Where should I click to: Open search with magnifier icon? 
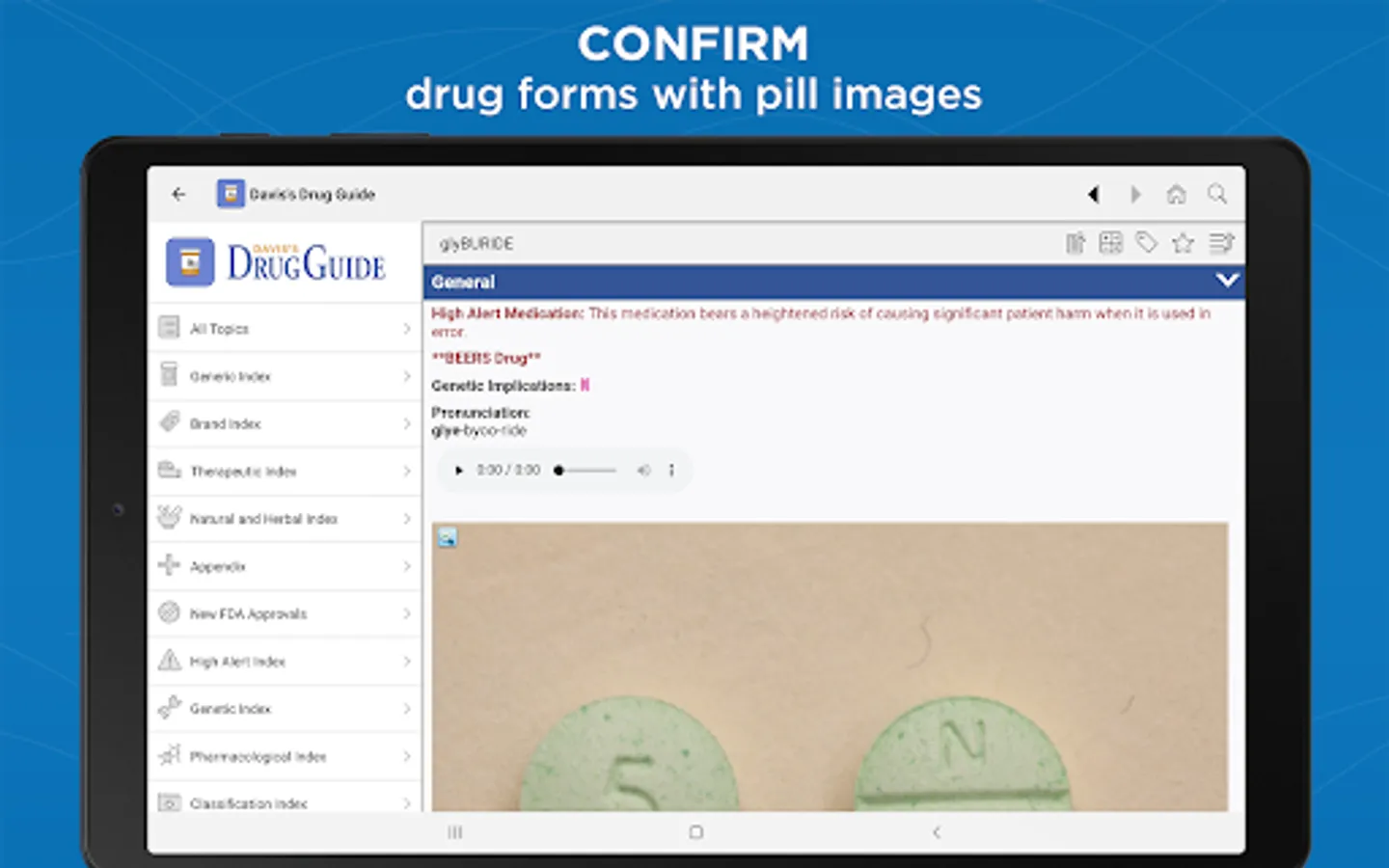(1217, 194)
